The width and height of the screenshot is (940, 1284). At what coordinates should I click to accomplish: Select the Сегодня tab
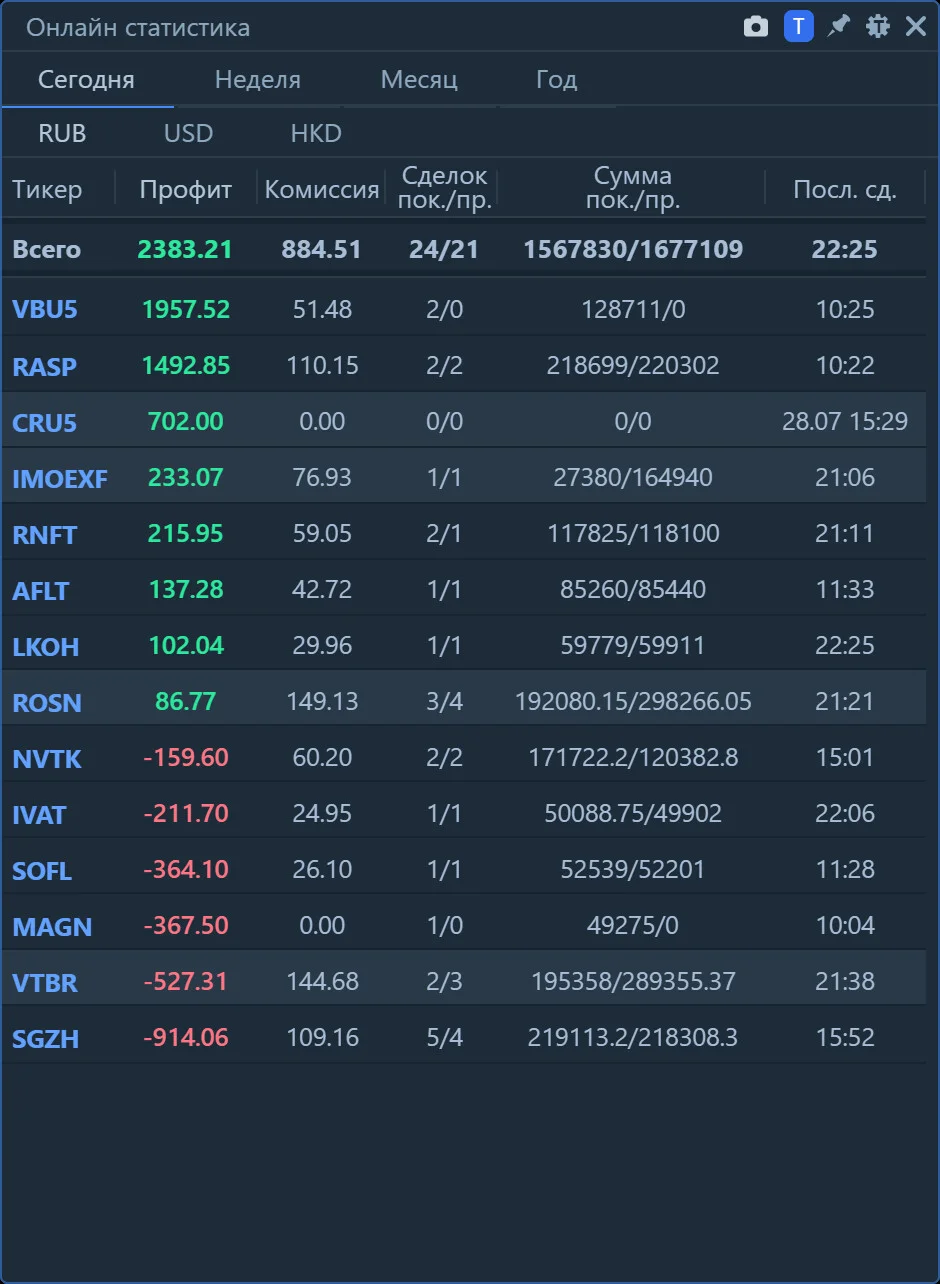pos(87,80)
